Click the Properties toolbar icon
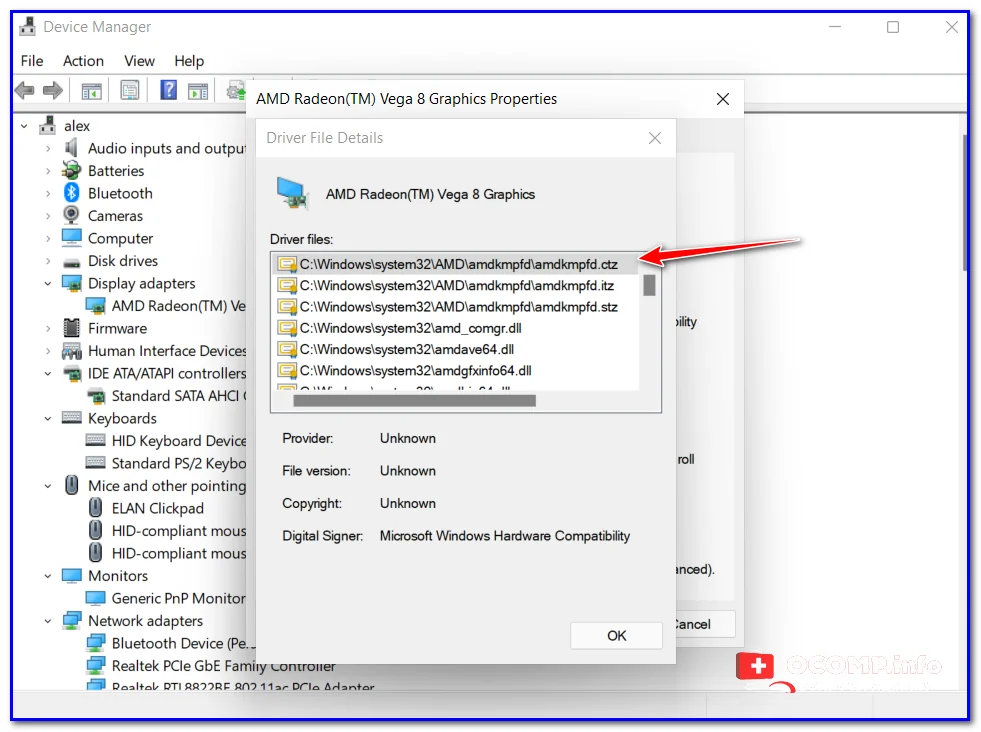 [x=130, y=91]
